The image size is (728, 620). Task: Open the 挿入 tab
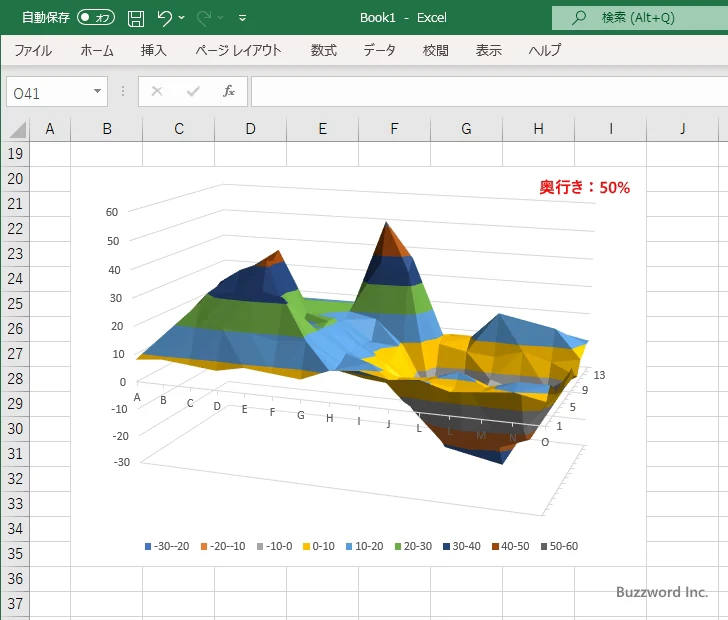(x=154, y=50)
